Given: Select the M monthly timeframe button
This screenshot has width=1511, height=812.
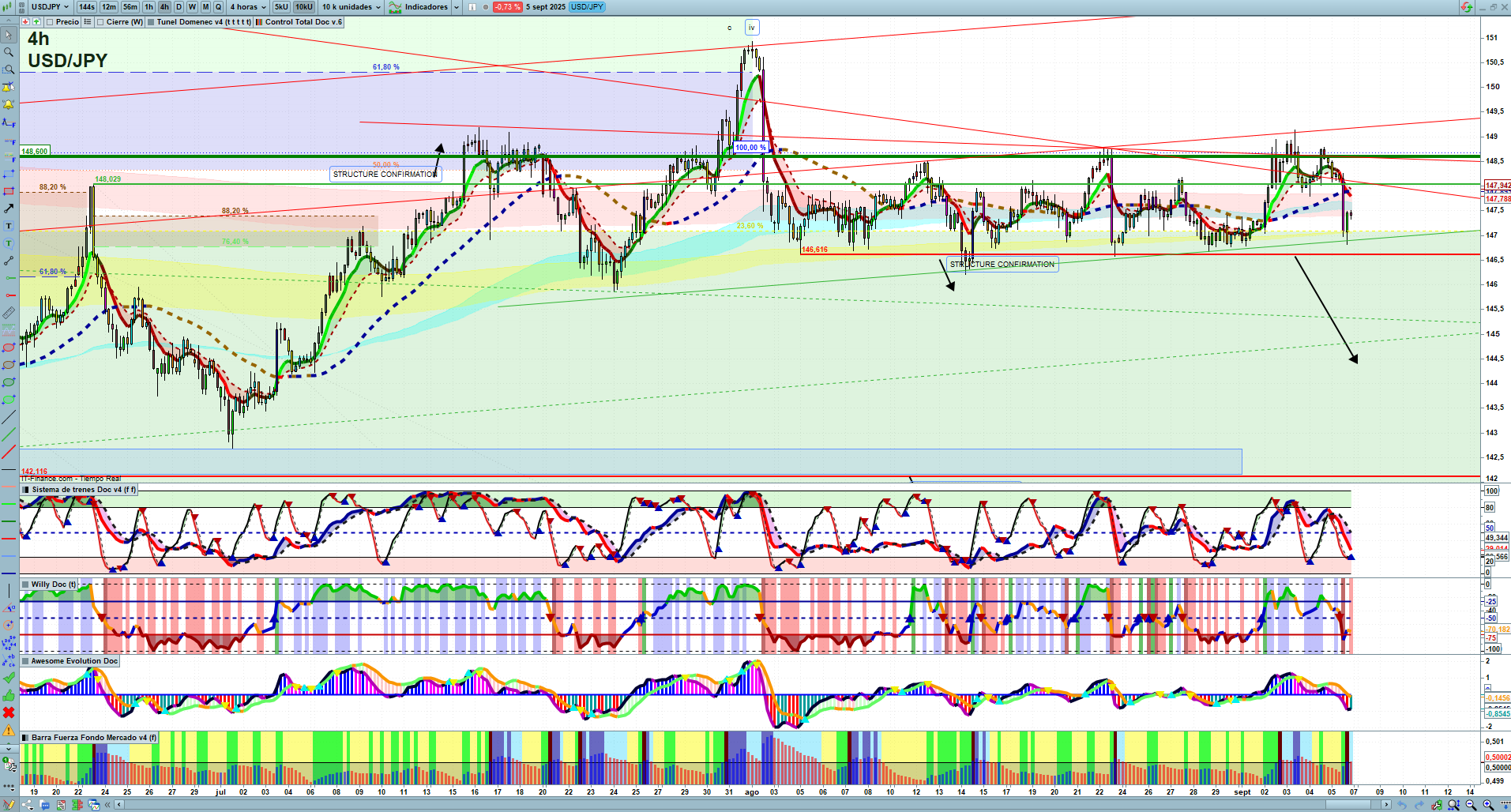Looking at the screenshot, I should (206, 7).
